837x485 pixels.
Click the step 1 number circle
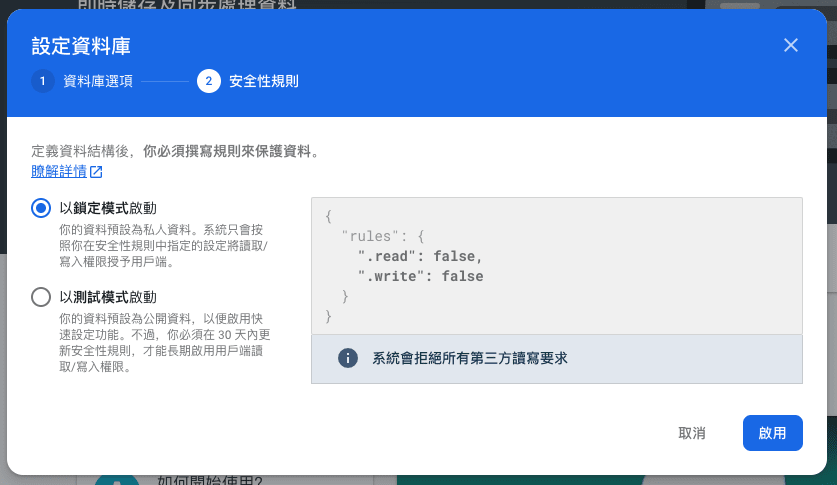click(43, 81)
